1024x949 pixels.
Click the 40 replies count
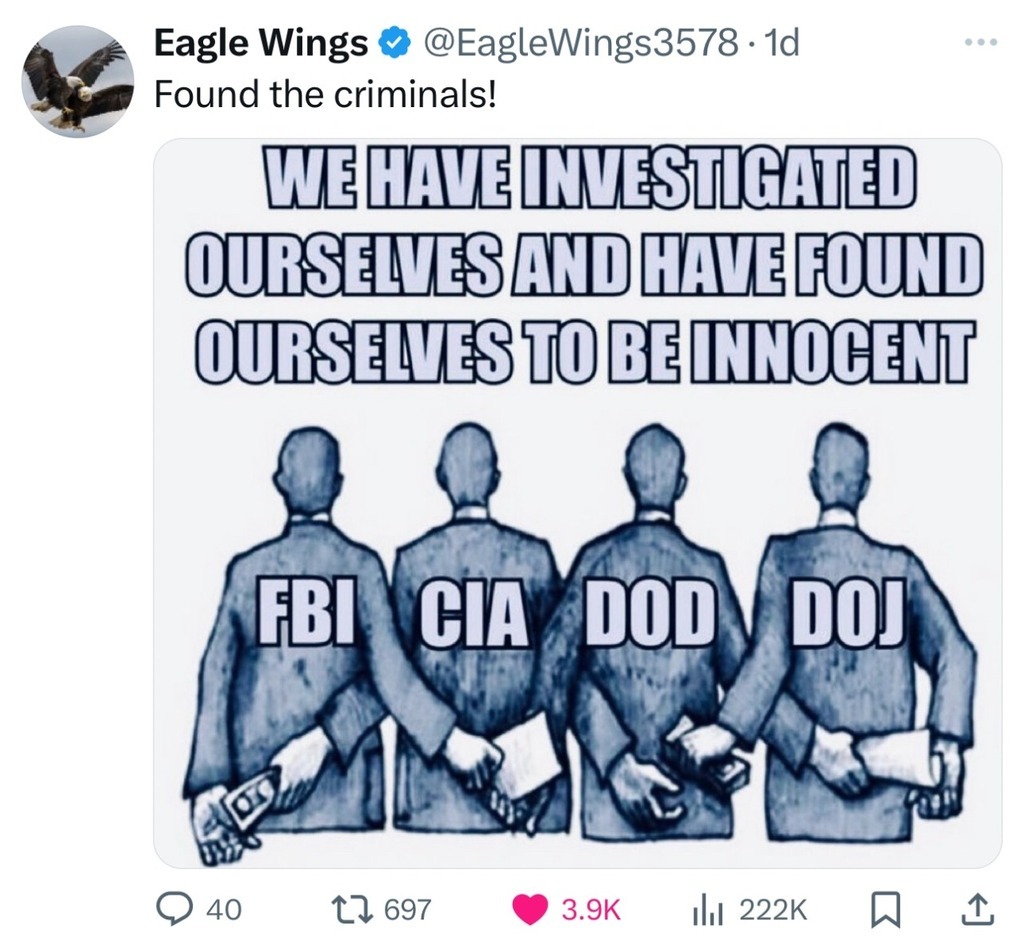[223, 910]
